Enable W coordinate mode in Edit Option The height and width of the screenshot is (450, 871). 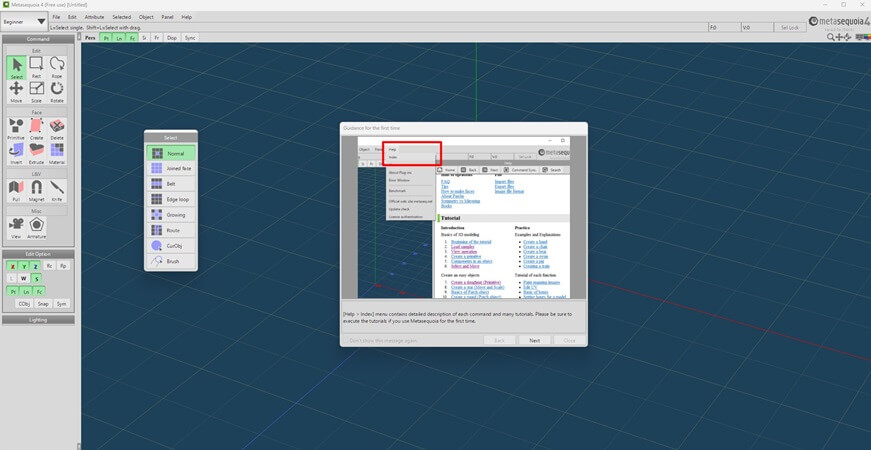click(24, 278)
